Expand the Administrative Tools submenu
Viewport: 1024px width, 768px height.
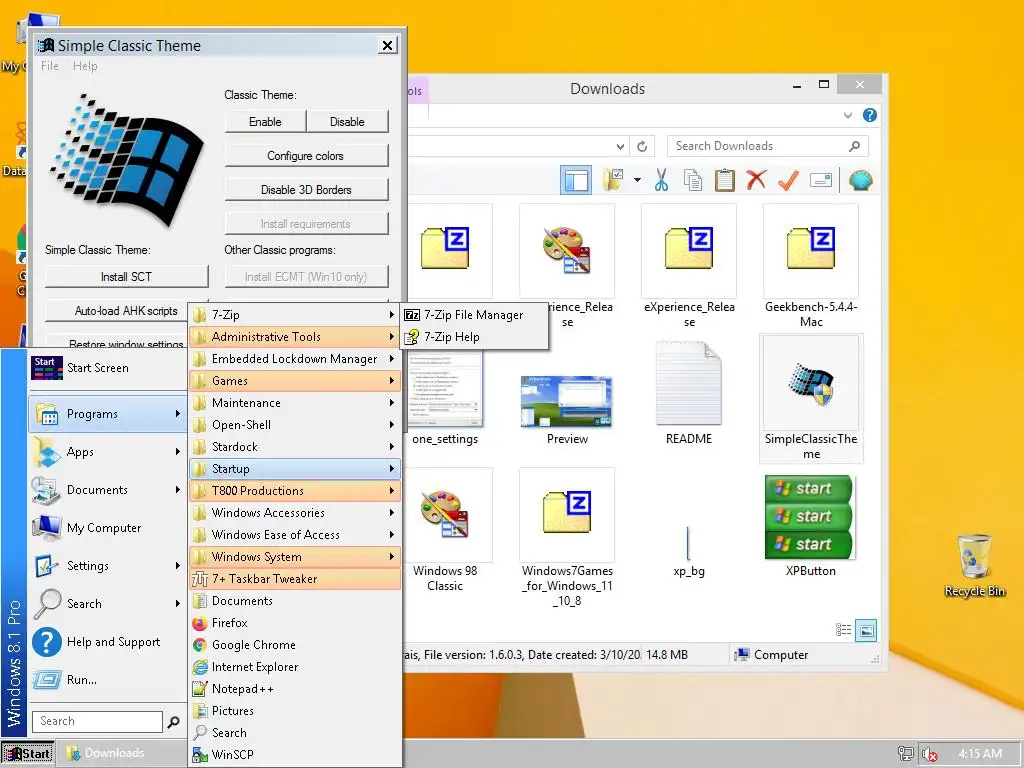[295, 337]
